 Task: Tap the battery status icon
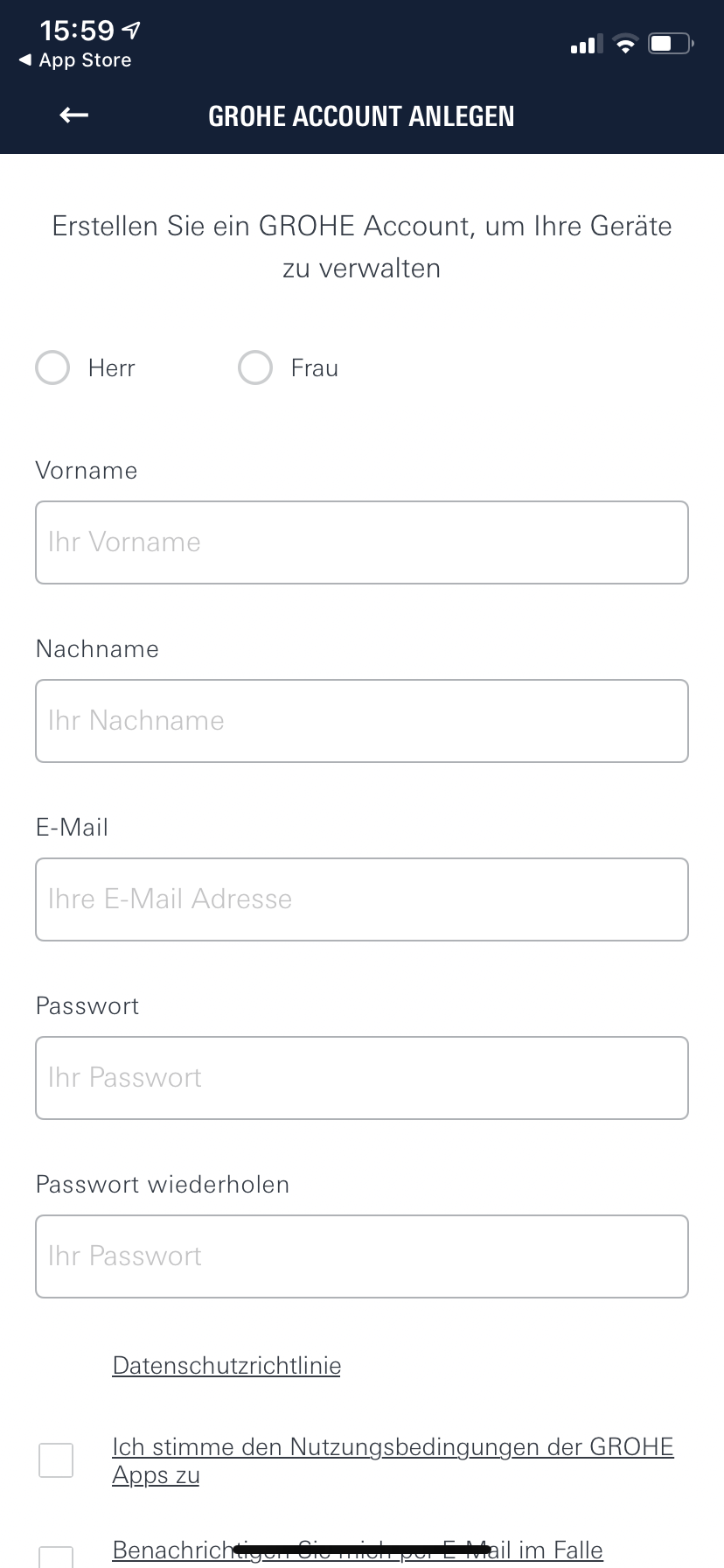pyautogui.click(x=671, y=44)
